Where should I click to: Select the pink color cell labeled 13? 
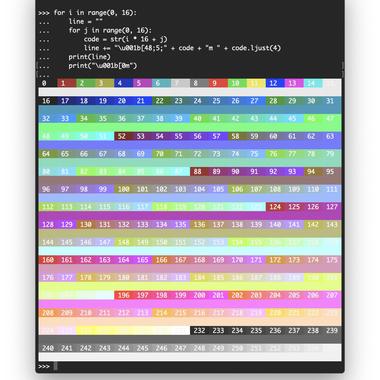coord(294,83)
